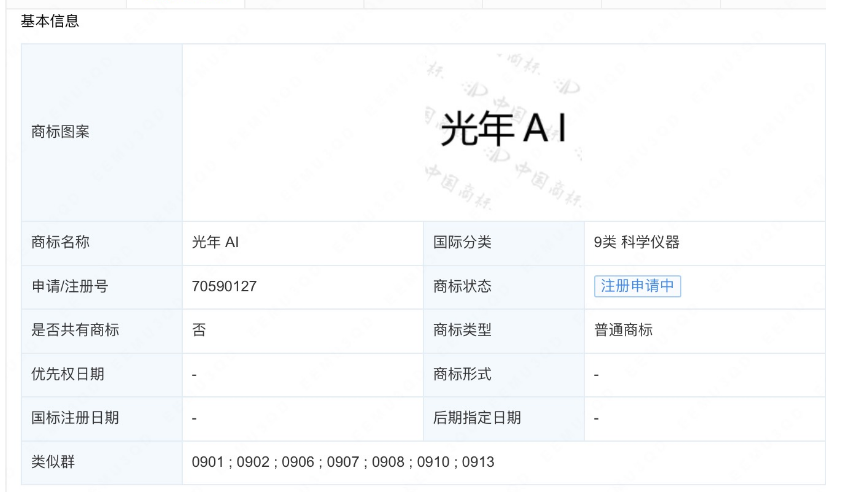846x492 pixels.
Task: Select registration number 70590127
Action: pyautogui.click(x=224, y=286)
